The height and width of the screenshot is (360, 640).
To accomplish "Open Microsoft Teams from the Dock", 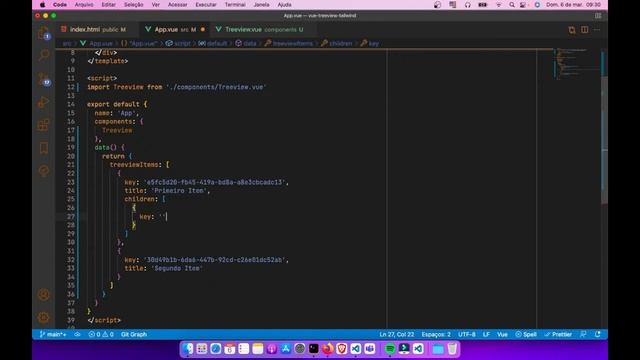I will [x=370, y=349].
